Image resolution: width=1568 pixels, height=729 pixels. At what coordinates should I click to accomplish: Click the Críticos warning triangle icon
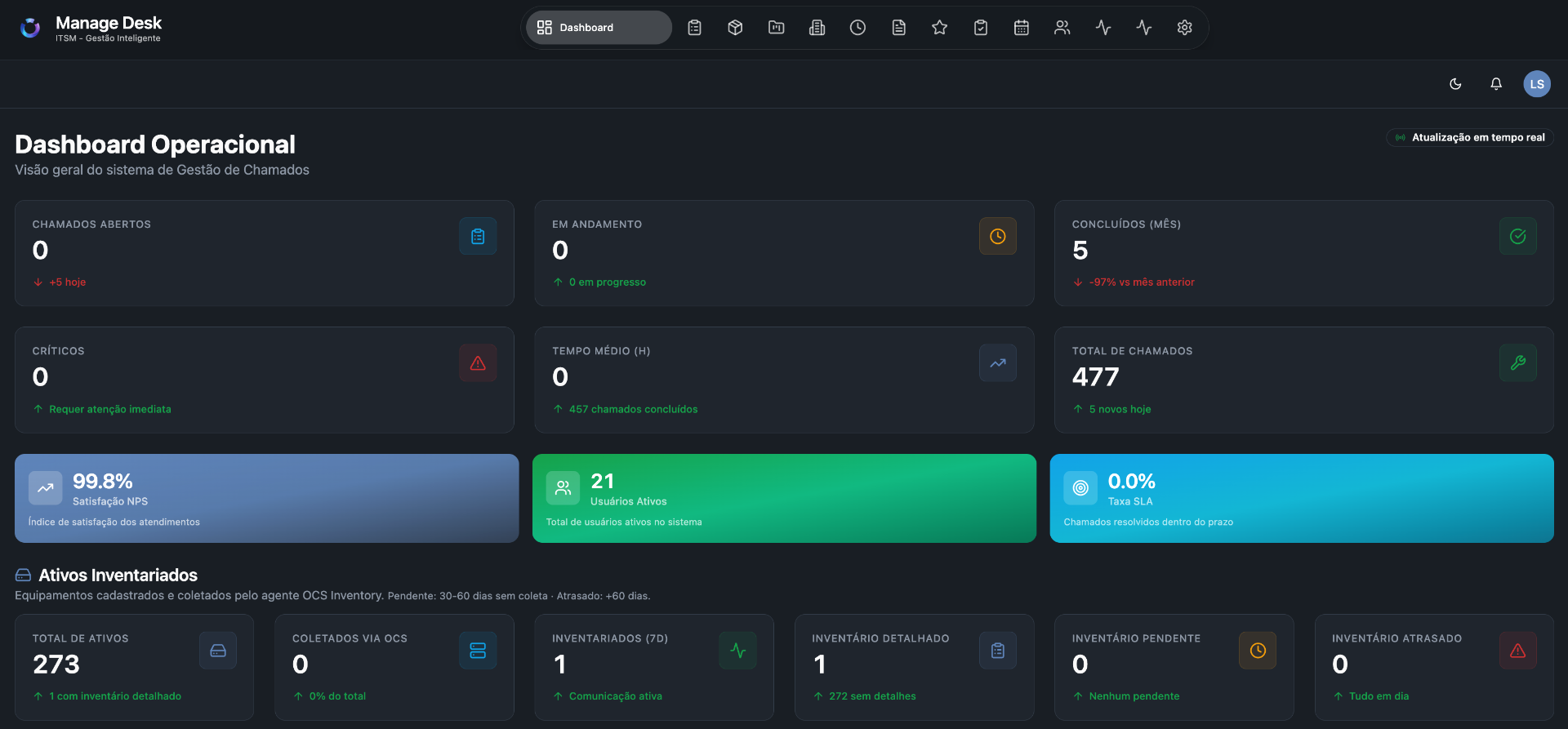(478, 363)
